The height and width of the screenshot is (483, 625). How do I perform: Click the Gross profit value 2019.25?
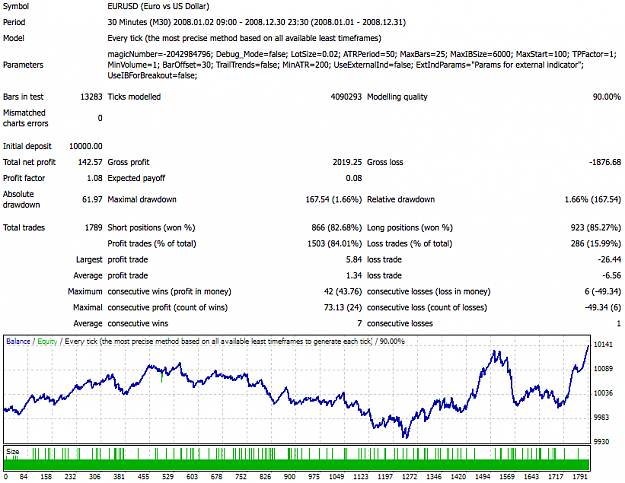[347, 162]
